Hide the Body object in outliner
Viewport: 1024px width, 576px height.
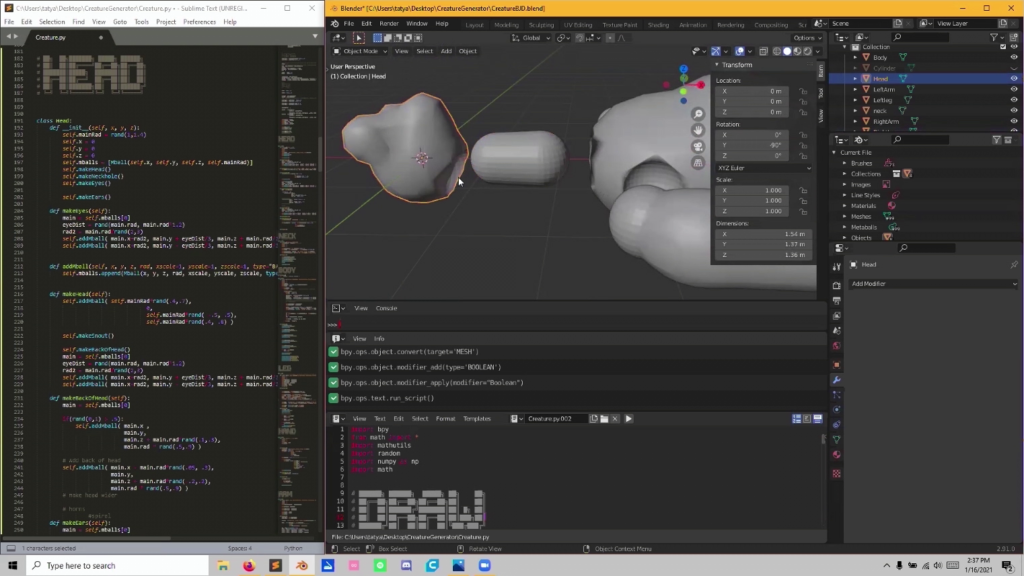pyautogui.click(x=1014, y=57)
